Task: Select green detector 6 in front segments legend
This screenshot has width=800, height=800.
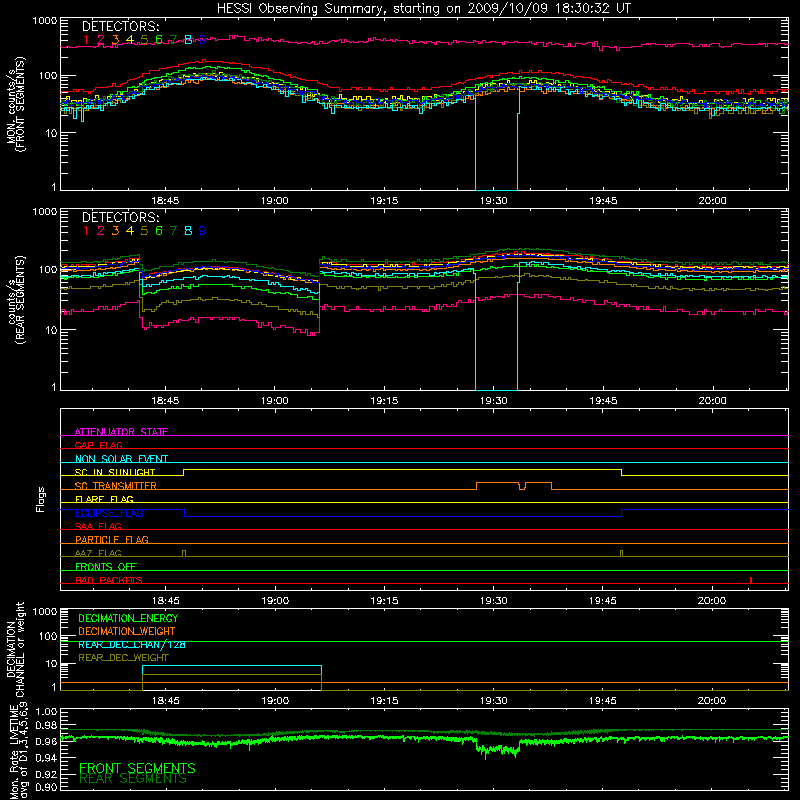Action: 159,39
